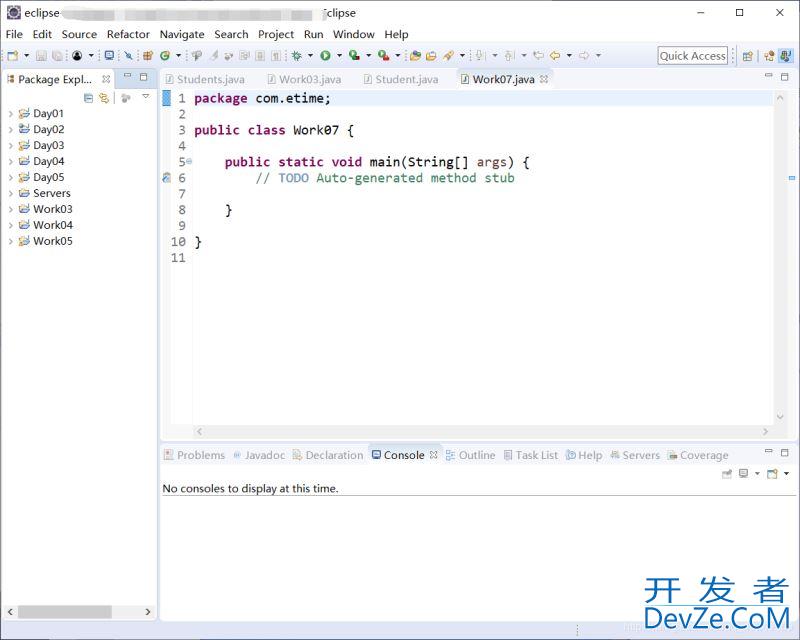The image size is (800, 640).
Task: Click Collapse All in Package Explorer
Action: tap(88, 97)
